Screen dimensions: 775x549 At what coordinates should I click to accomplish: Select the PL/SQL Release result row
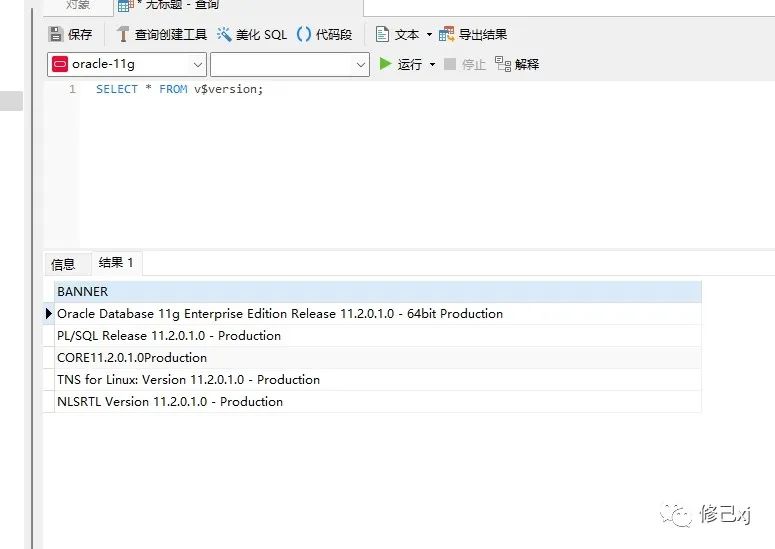[169, 336]
